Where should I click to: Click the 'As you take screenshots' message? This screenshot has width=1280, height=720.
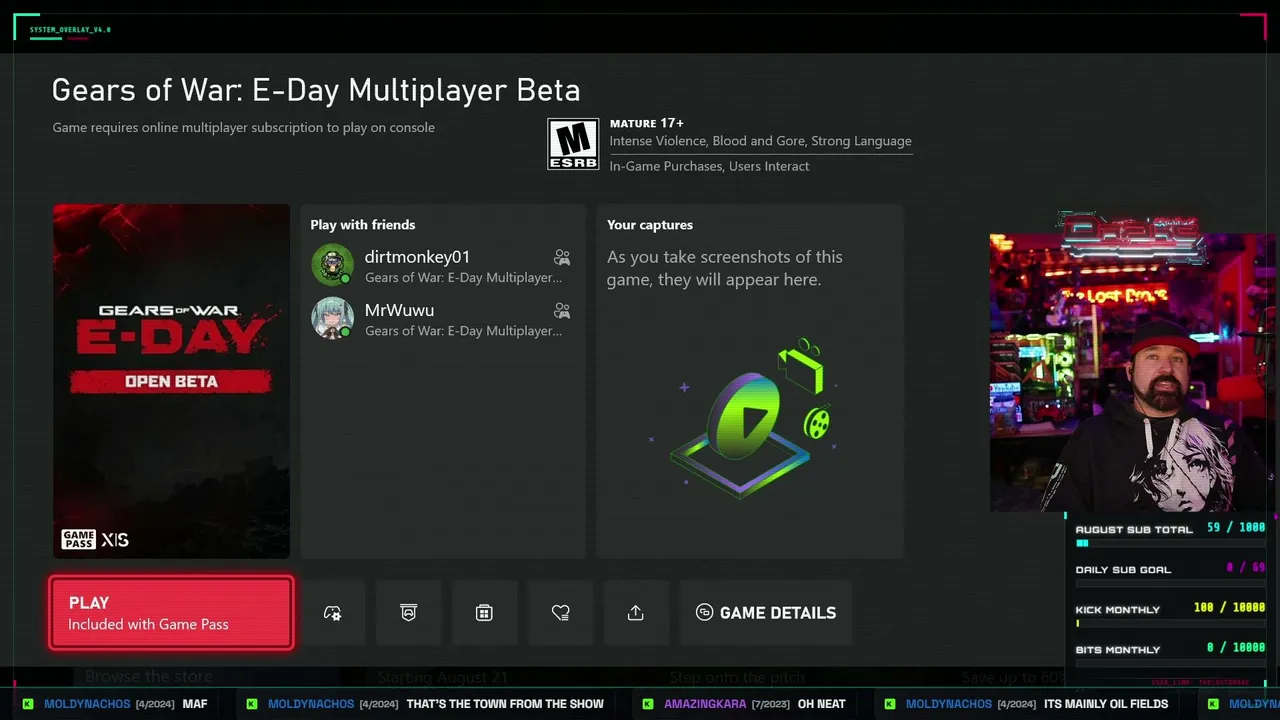coord(725,268)
